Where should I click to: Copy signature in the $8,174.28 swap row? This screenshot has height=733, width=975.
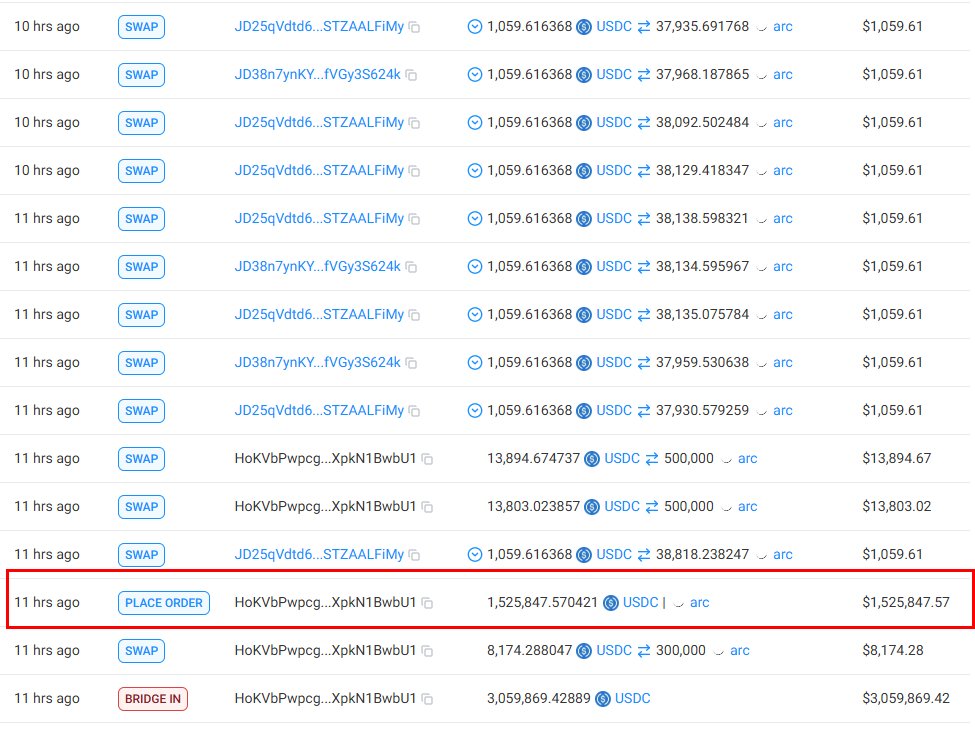coord(427,651)
